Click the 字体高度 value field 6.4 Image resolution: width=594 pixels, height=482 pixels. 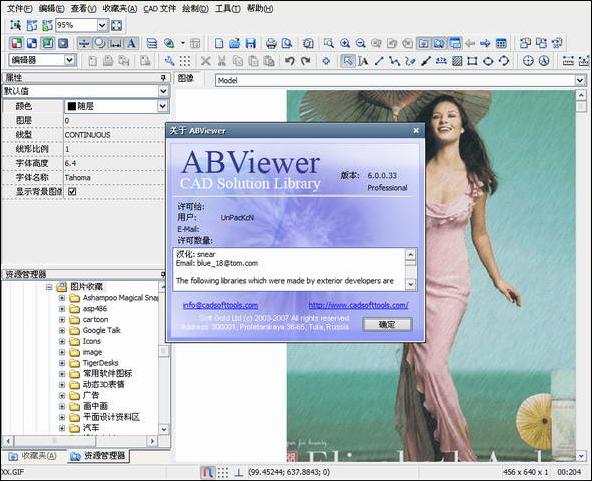114,163
